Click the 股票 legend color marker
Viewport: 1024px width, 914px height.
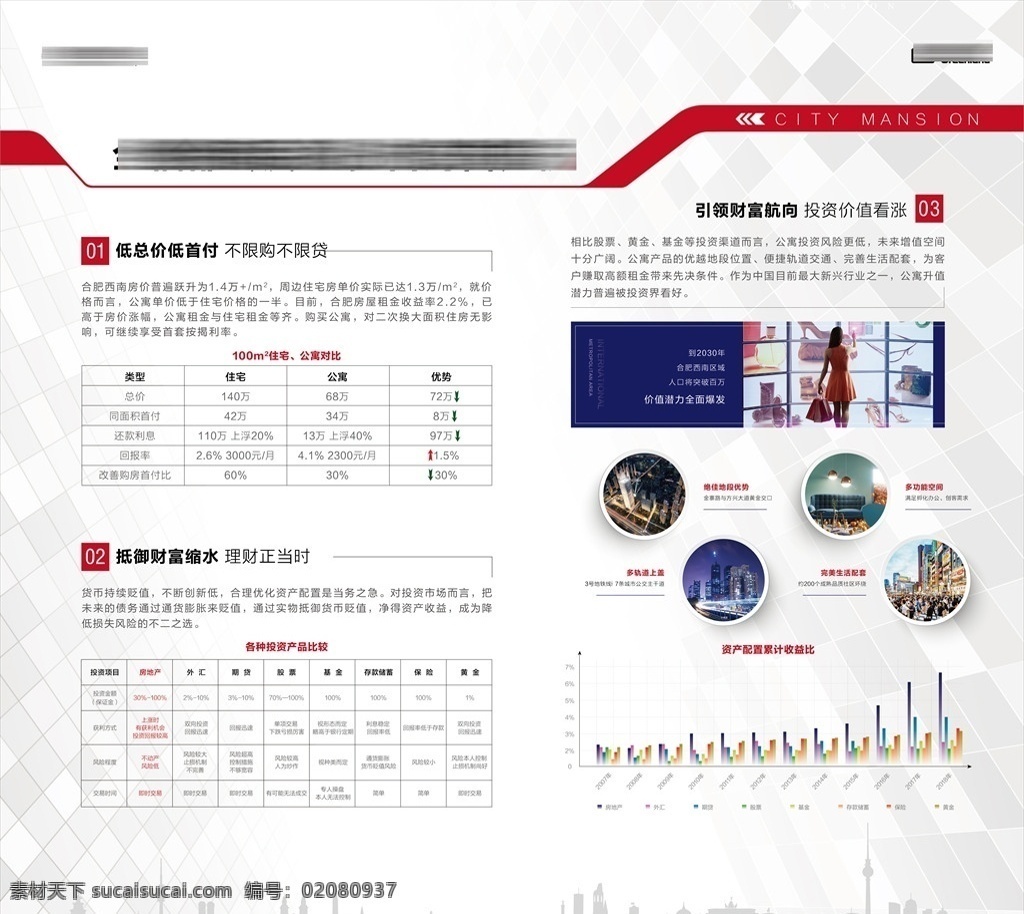click(744, 807)
